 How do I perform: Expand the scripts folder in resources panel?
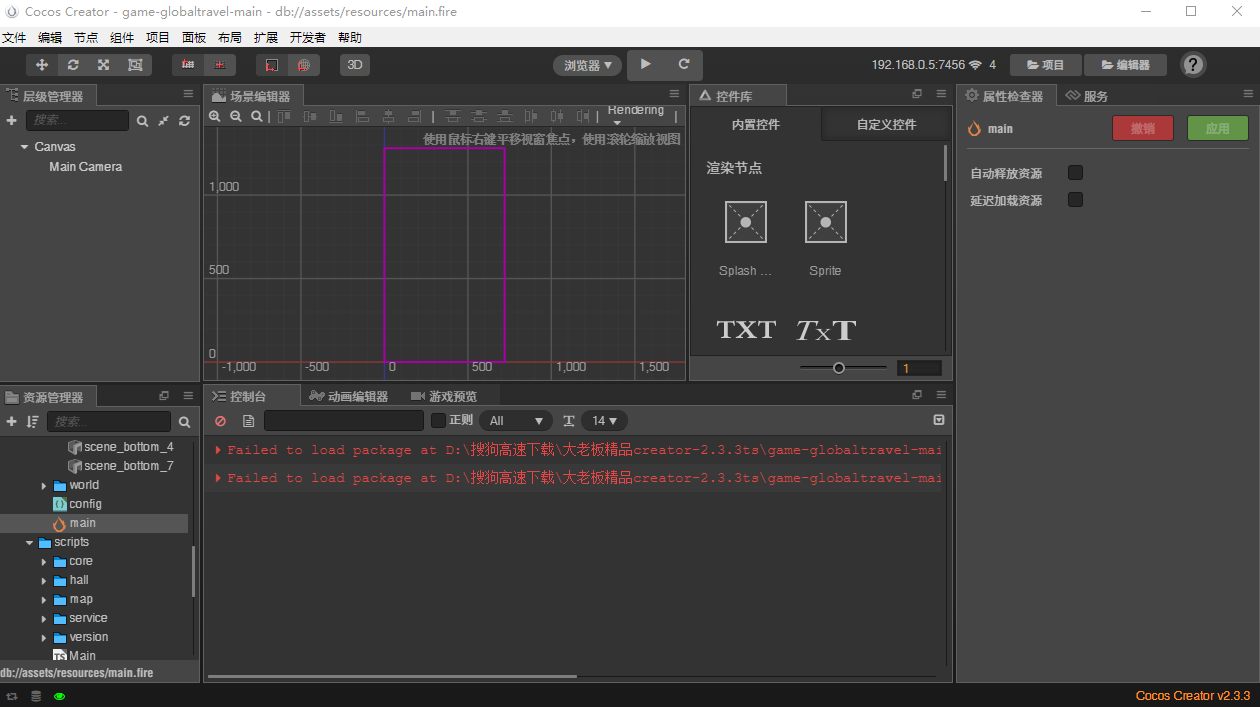[29, 541]
